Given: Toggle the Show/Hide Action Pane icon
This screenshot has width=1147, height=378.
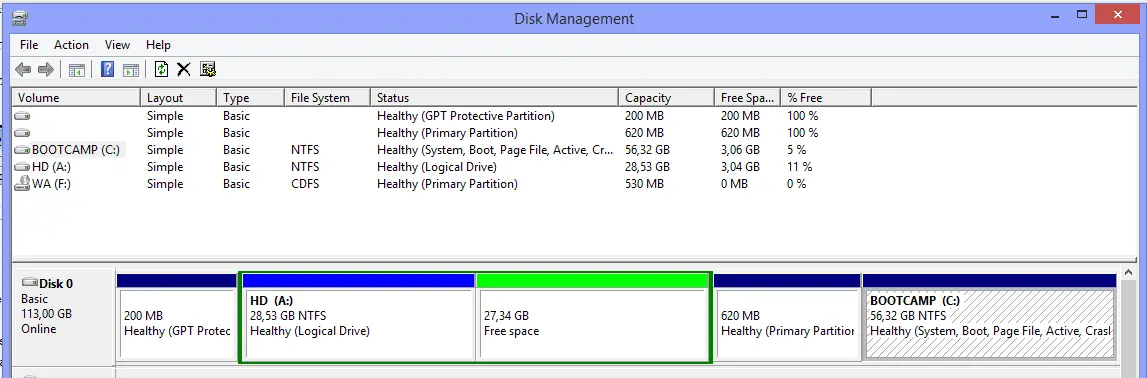Looking at the screenshot, I should pyautogui.click(x=131, y=70).
